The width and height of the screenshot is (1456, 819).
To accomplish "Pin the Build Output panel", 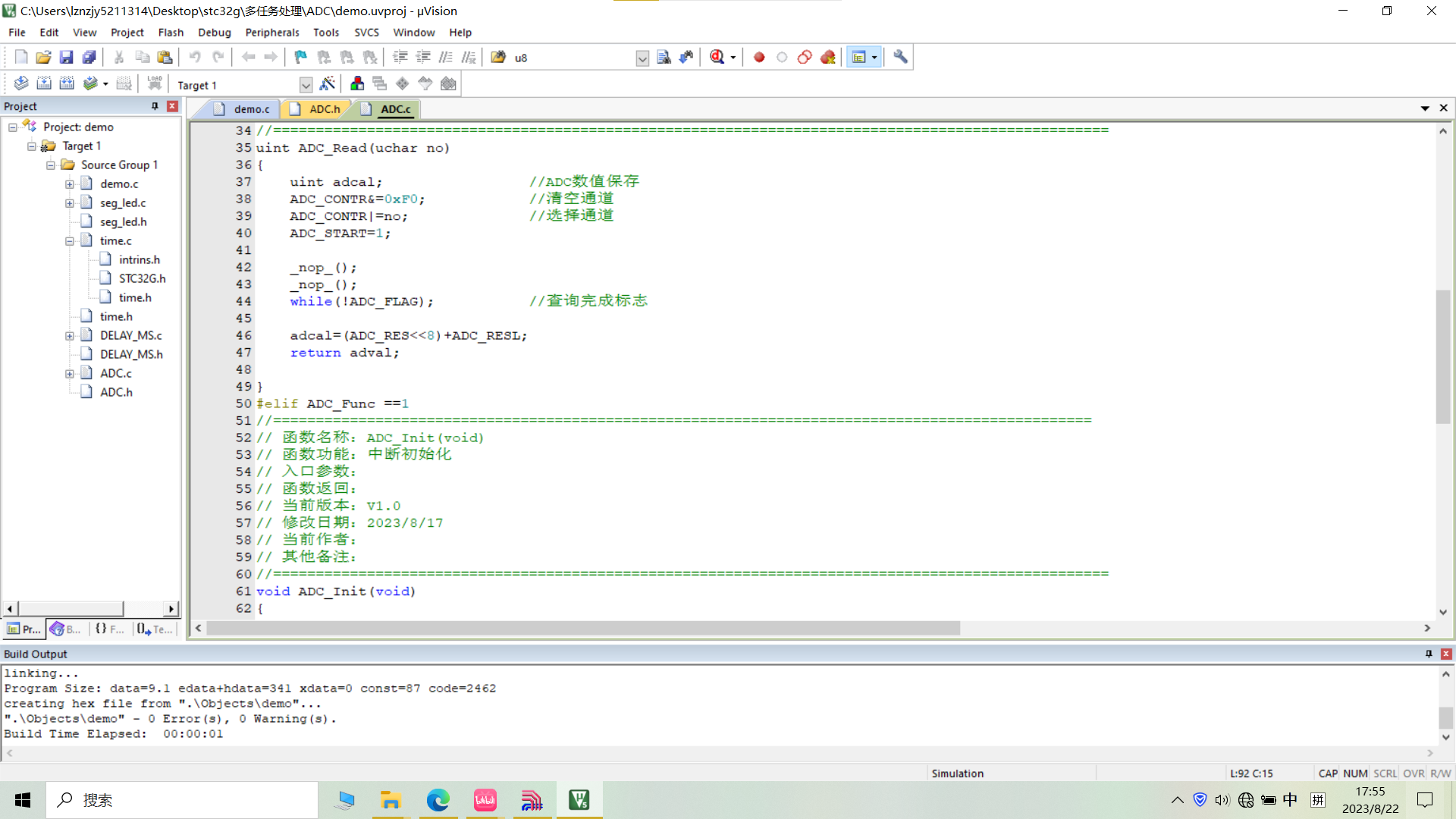I will (1429, 654).
